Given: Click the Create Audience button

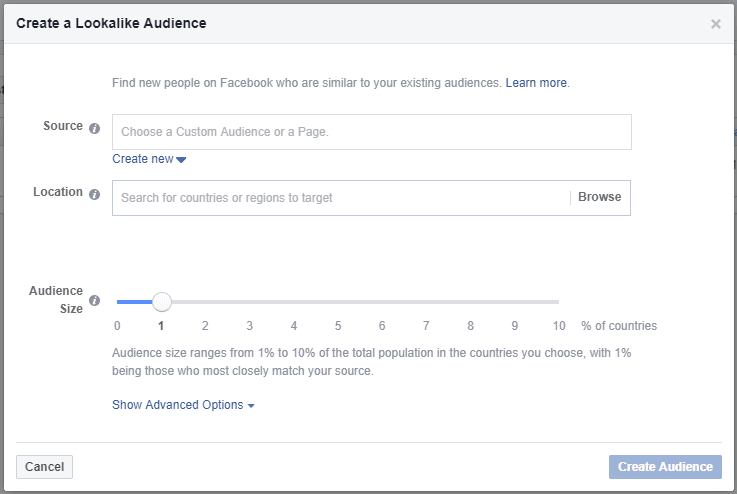Looking at the screenshot, I should pos(665,467).
